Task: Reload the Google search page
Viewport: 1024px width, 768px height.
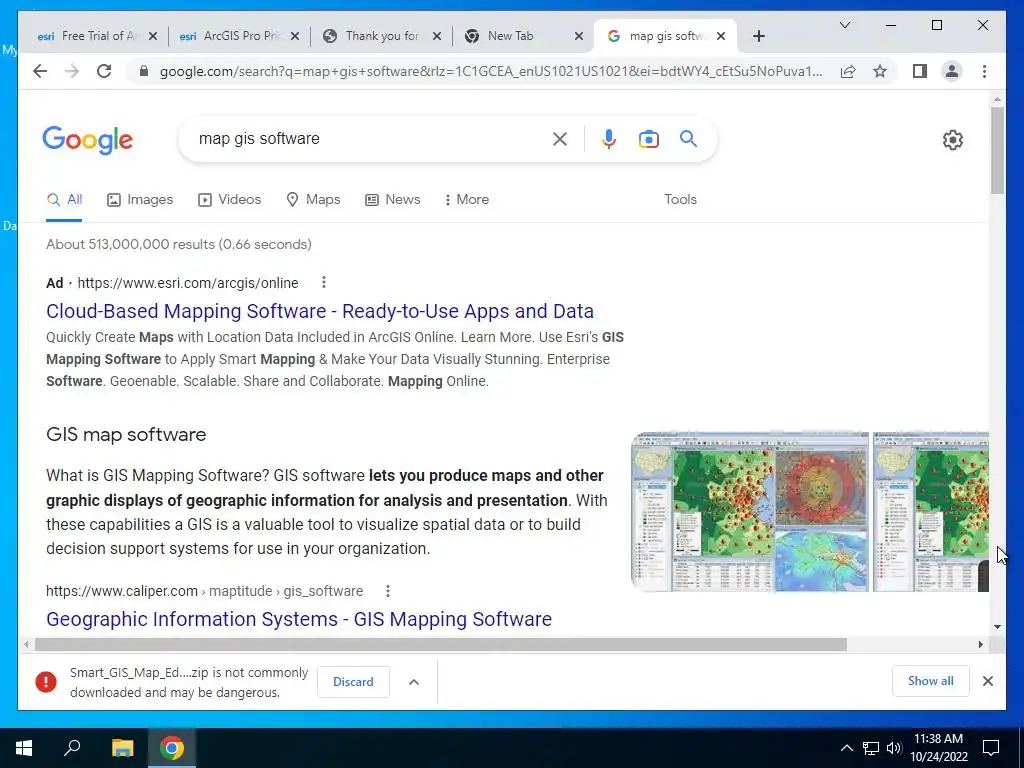Action: point(104,71)
